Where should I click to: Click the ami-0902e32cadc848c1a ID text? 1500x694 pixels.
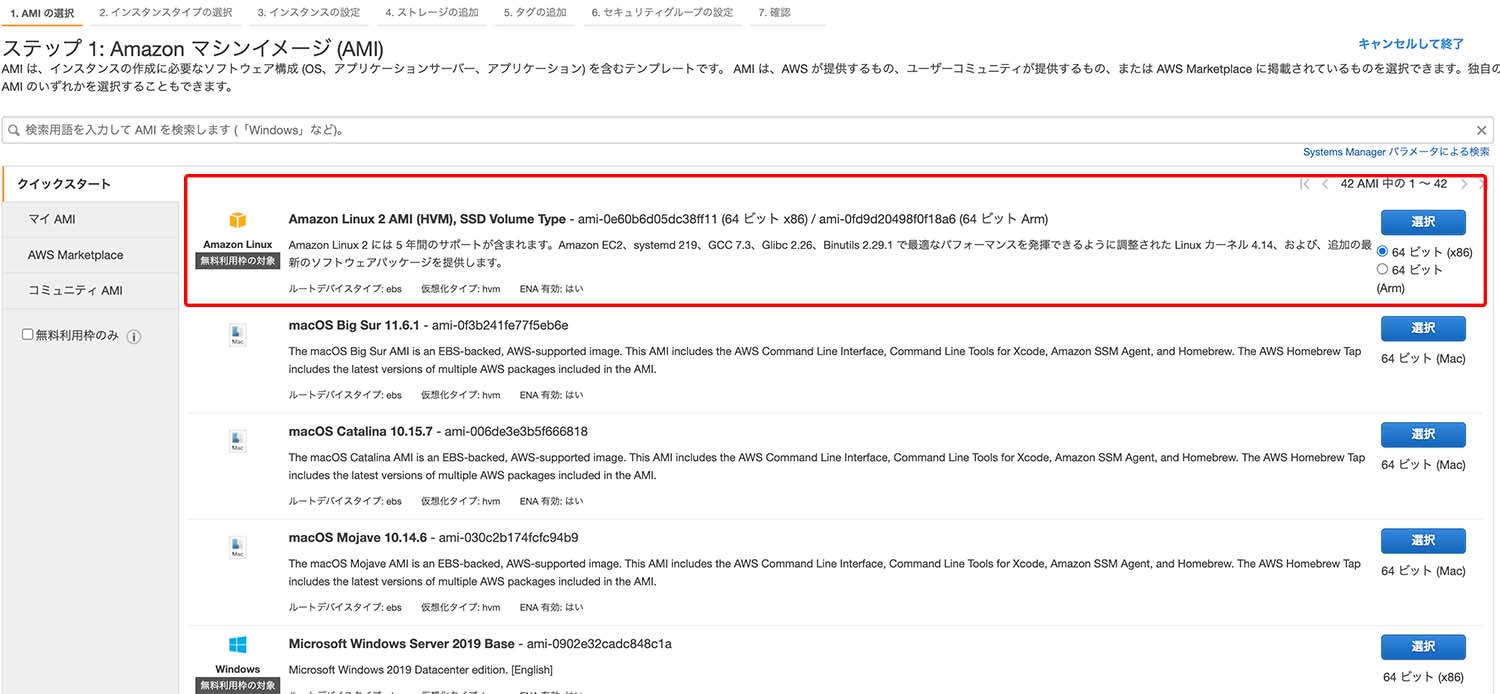[x=601, y=643]
